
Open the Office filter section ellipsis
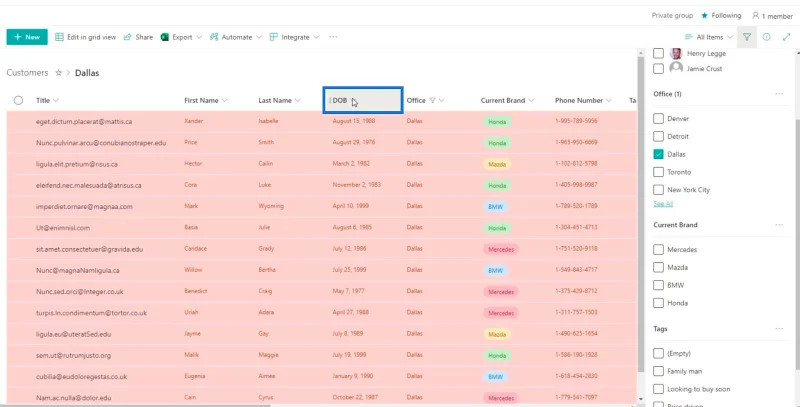coord(779,94)
